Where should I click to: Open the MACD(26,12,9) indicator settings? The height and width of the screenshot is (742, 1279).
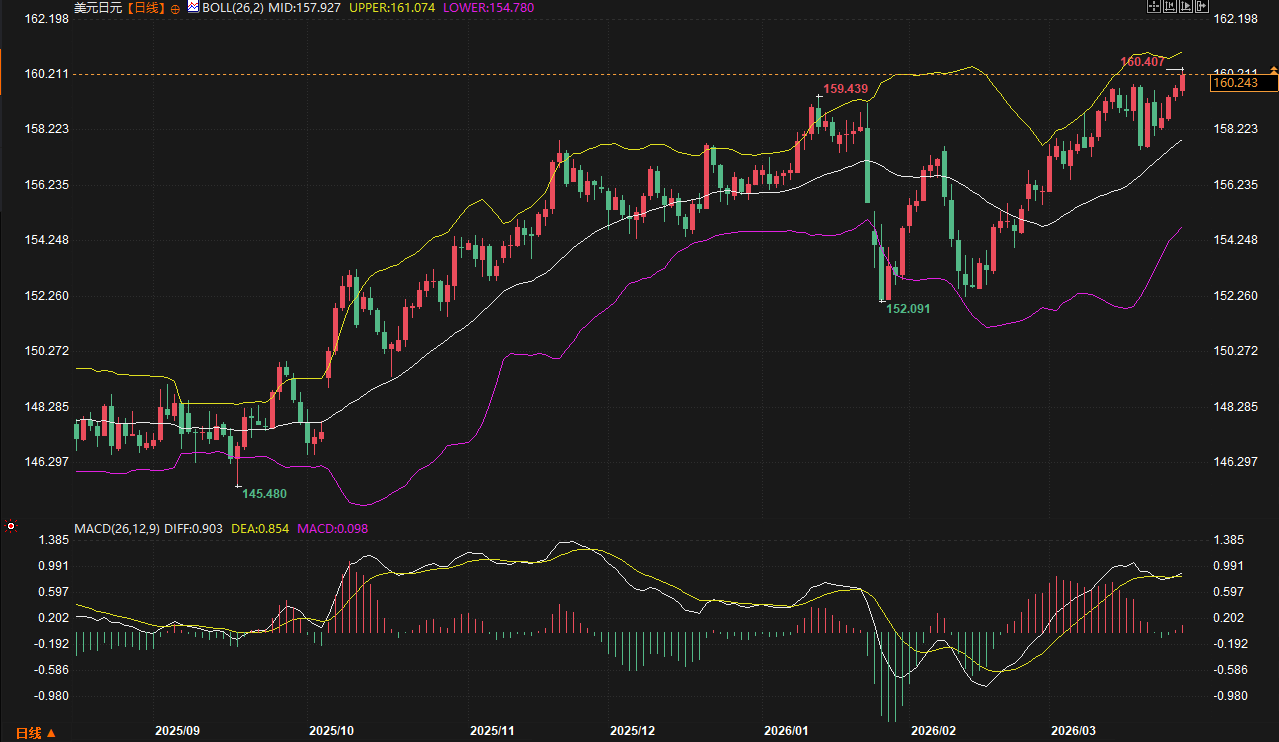point(117,528)
